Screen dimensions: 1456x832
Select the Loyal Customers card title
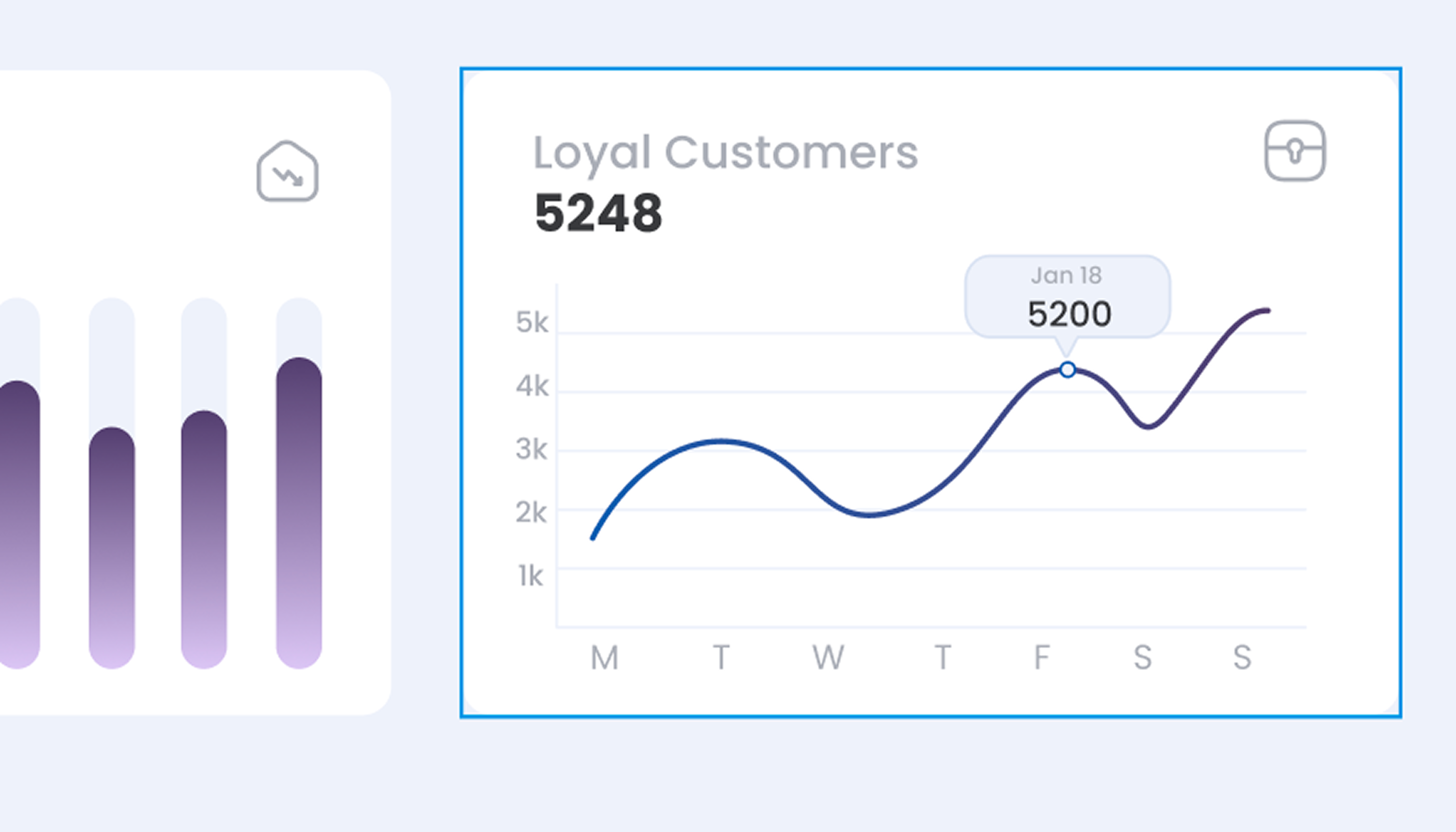725,153
